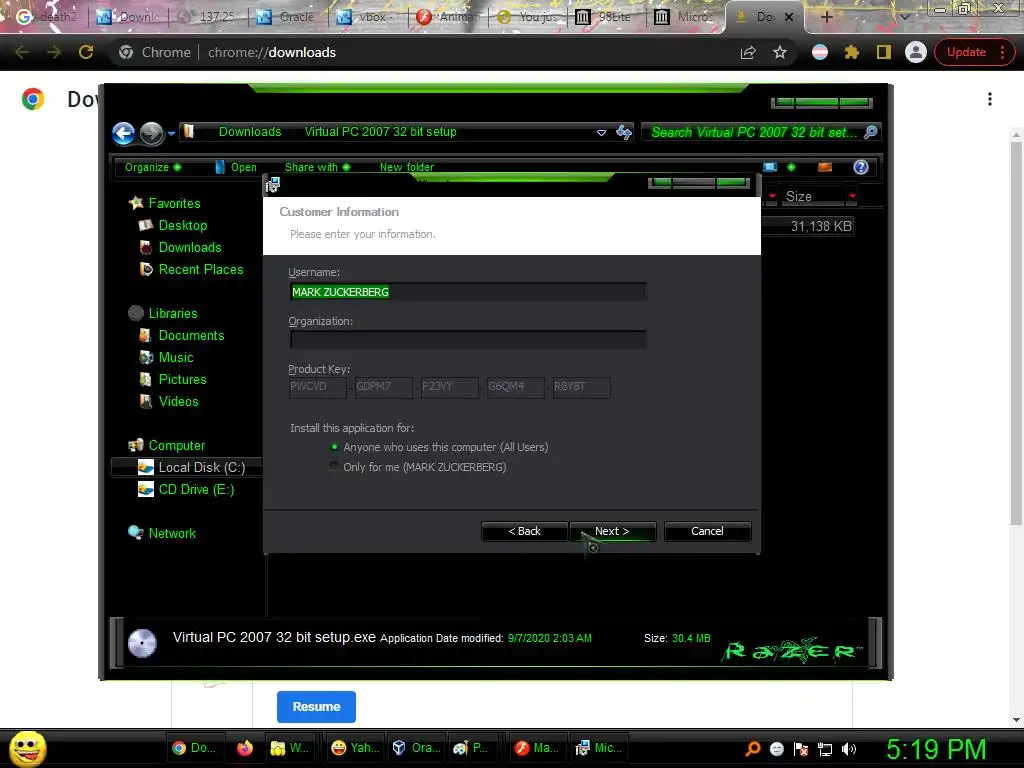Click New folder in the explorer toolbar
1024x768 pixels.
[x=407, y=167]
